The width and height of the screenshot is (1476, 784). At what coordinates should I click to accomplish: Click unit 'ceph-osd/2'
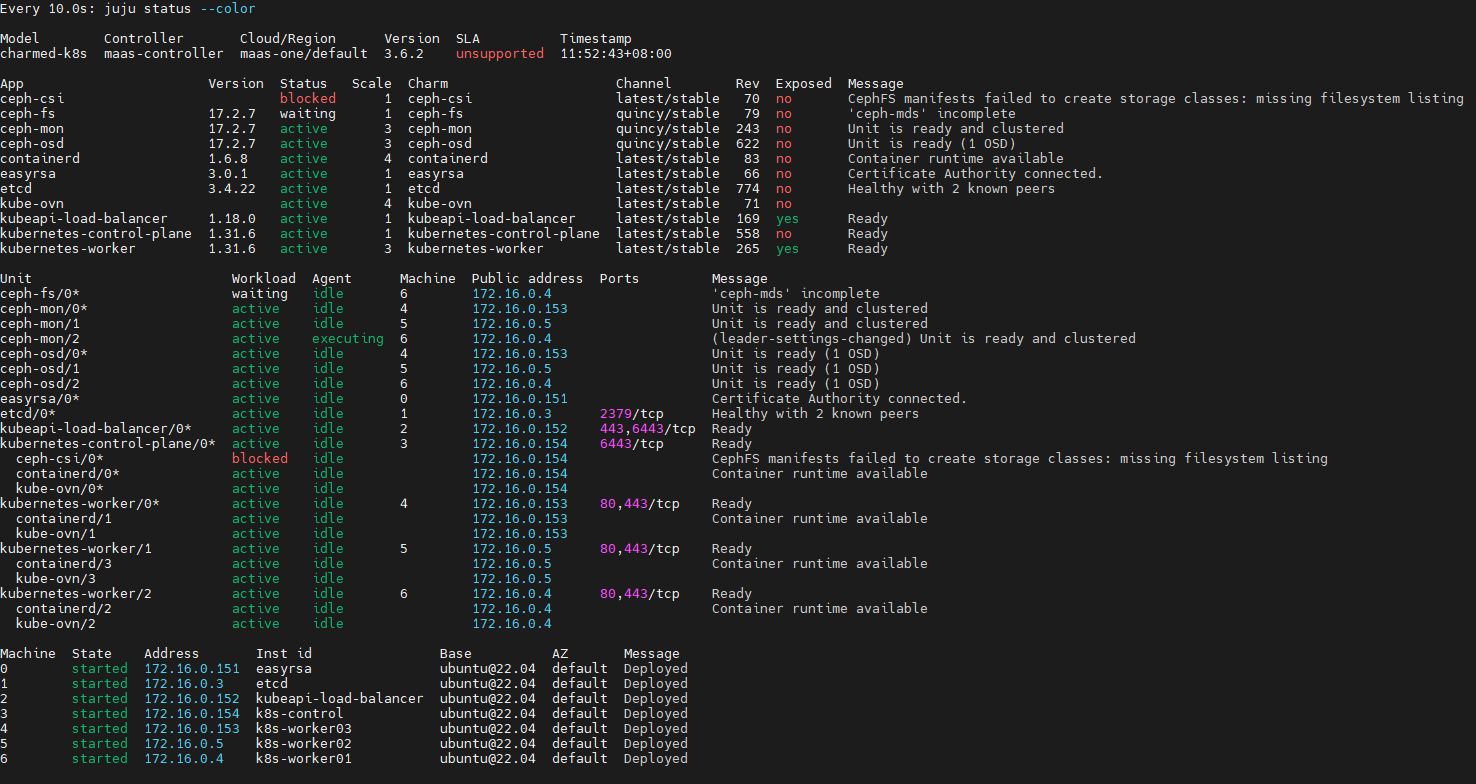[40, 384]
